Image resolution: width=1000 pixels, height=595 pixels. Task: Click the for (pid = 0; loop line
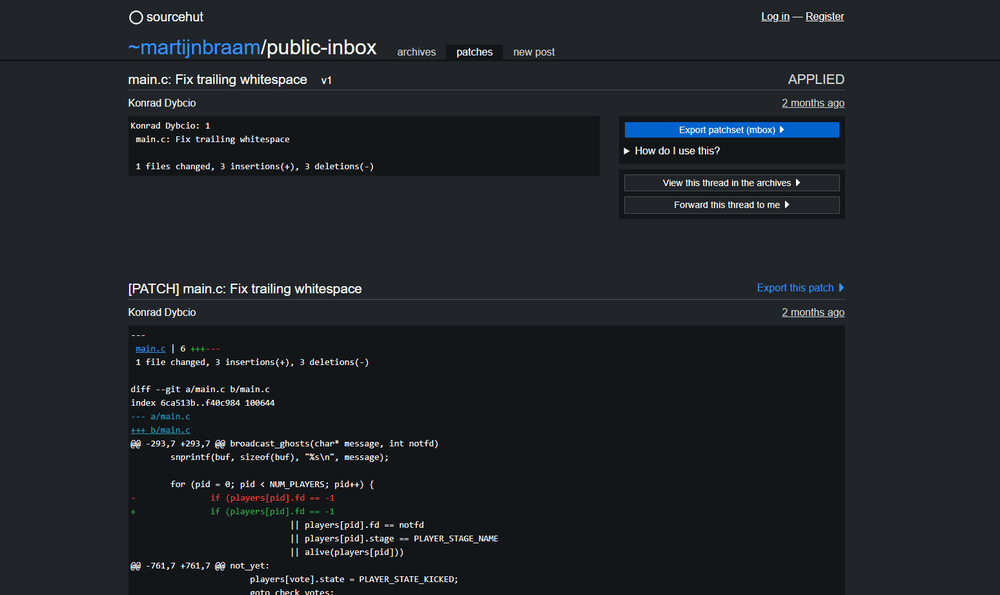pos(272,485)
